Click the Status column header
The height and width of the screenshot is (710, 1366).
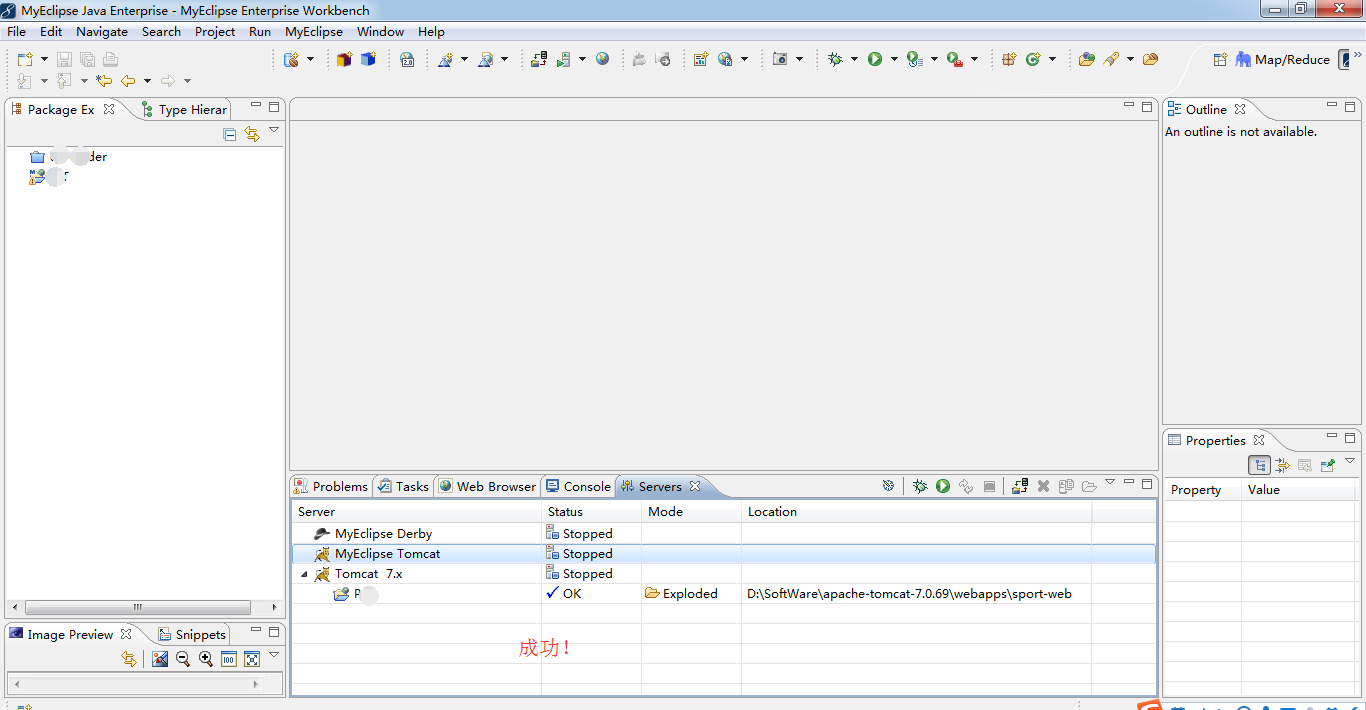tap(591, 511)
